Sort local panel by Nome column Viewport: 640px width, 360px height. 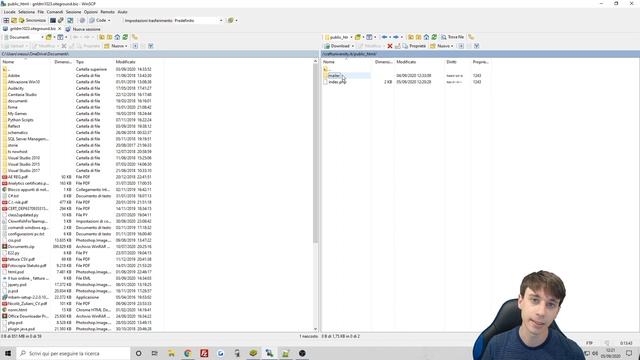(x=9, y=62)
